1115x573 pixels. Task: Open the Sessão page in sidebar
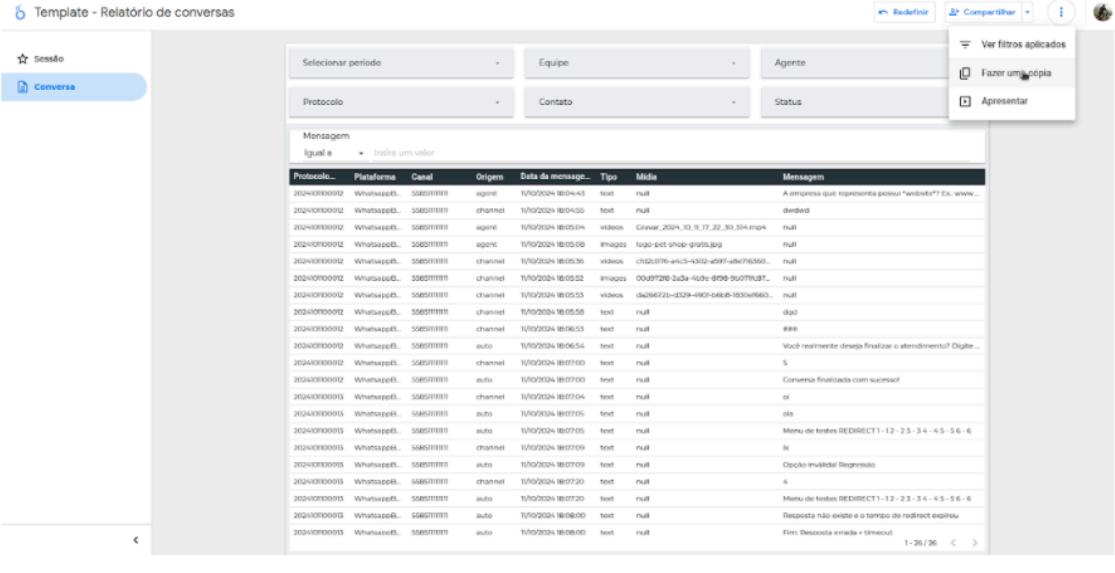pos(74,59)
